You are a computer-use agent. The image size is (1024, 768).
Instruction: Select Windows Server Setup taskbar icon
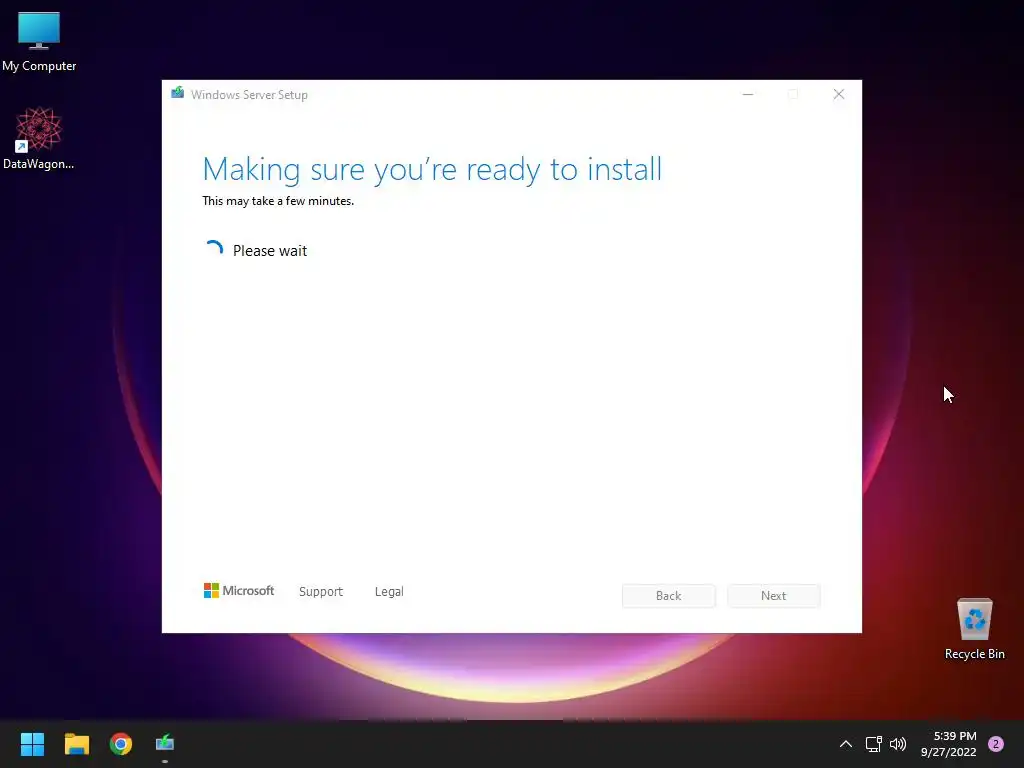pos(165,744)
